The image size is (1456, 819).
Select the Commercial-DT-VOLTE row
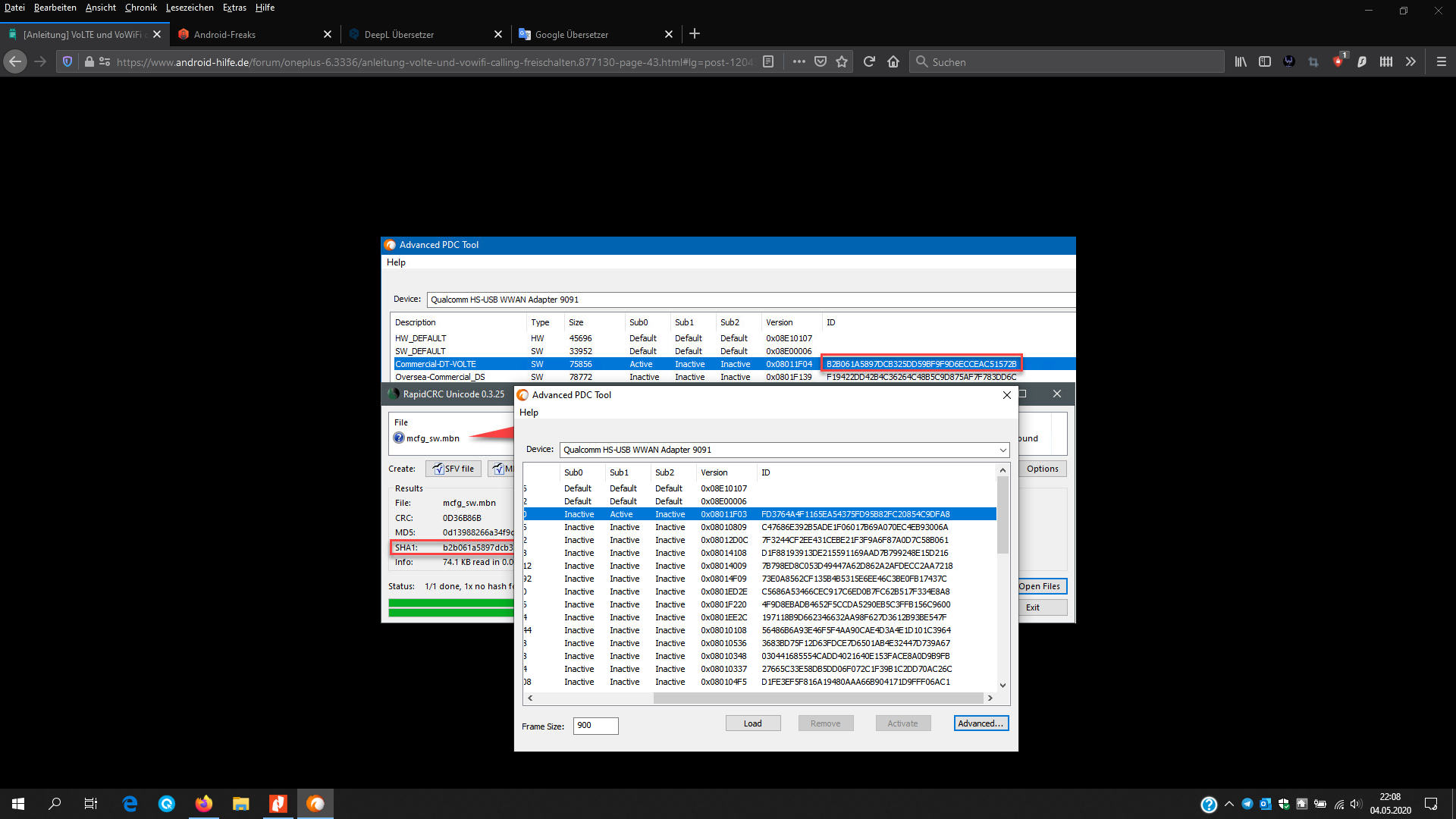click(x=734, y=364)
